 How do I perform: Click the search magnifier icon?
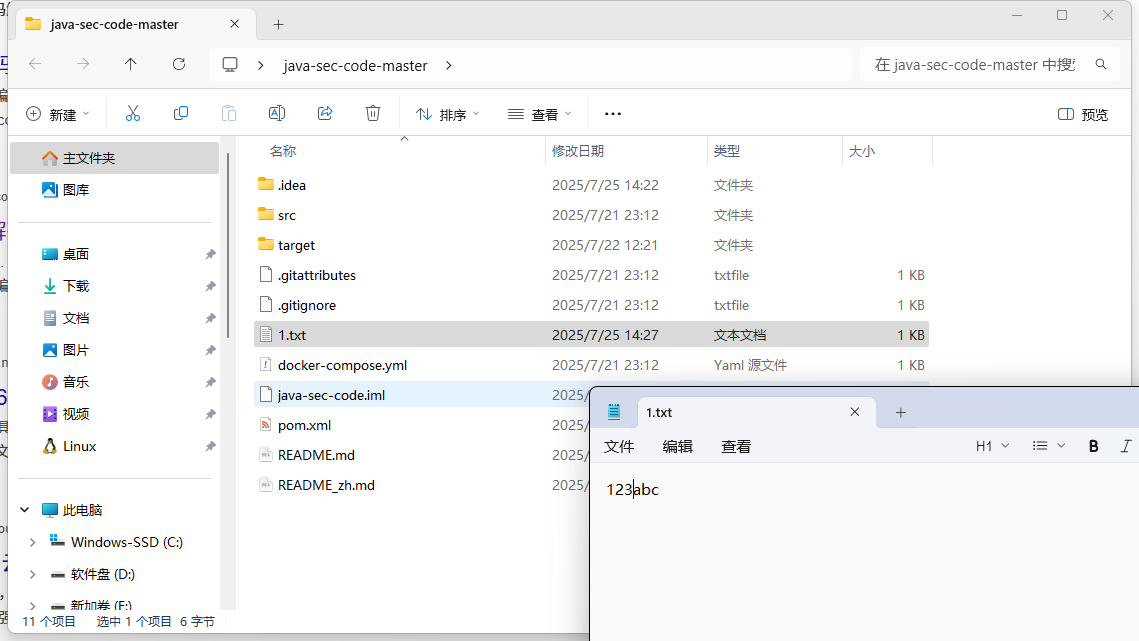point(1101,65)
